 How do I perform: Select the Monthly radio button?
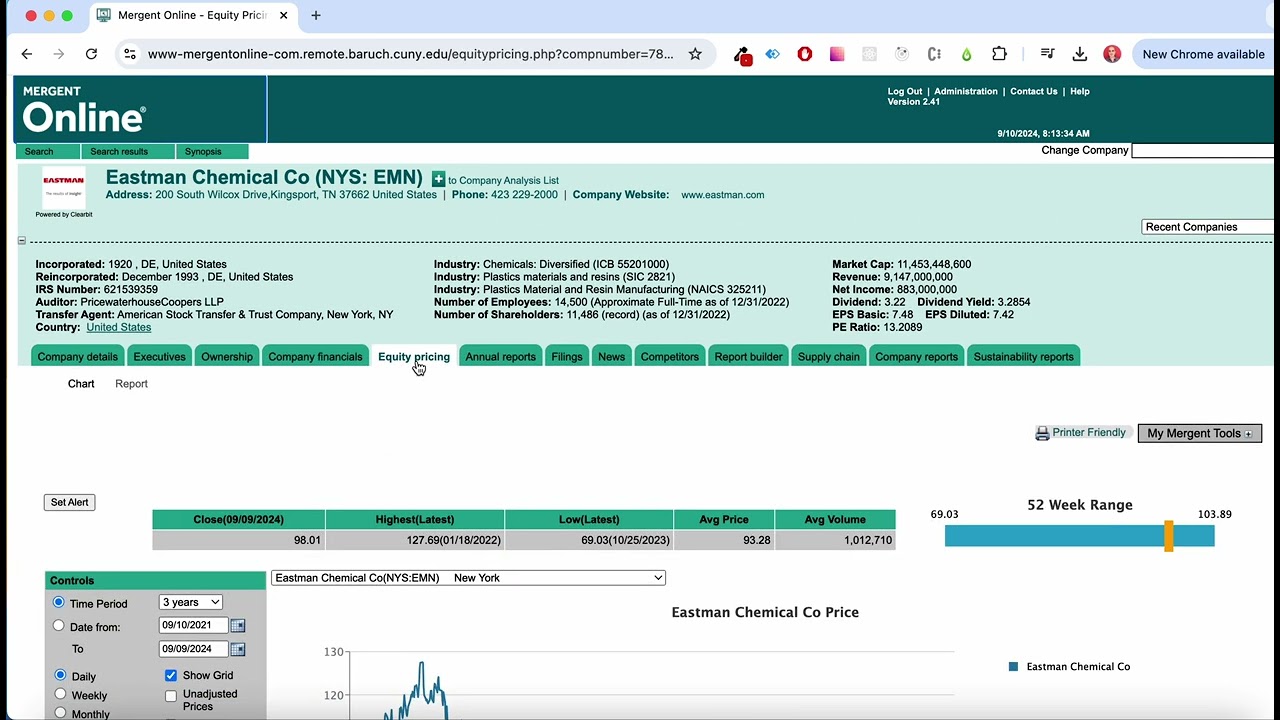point(60,713)
